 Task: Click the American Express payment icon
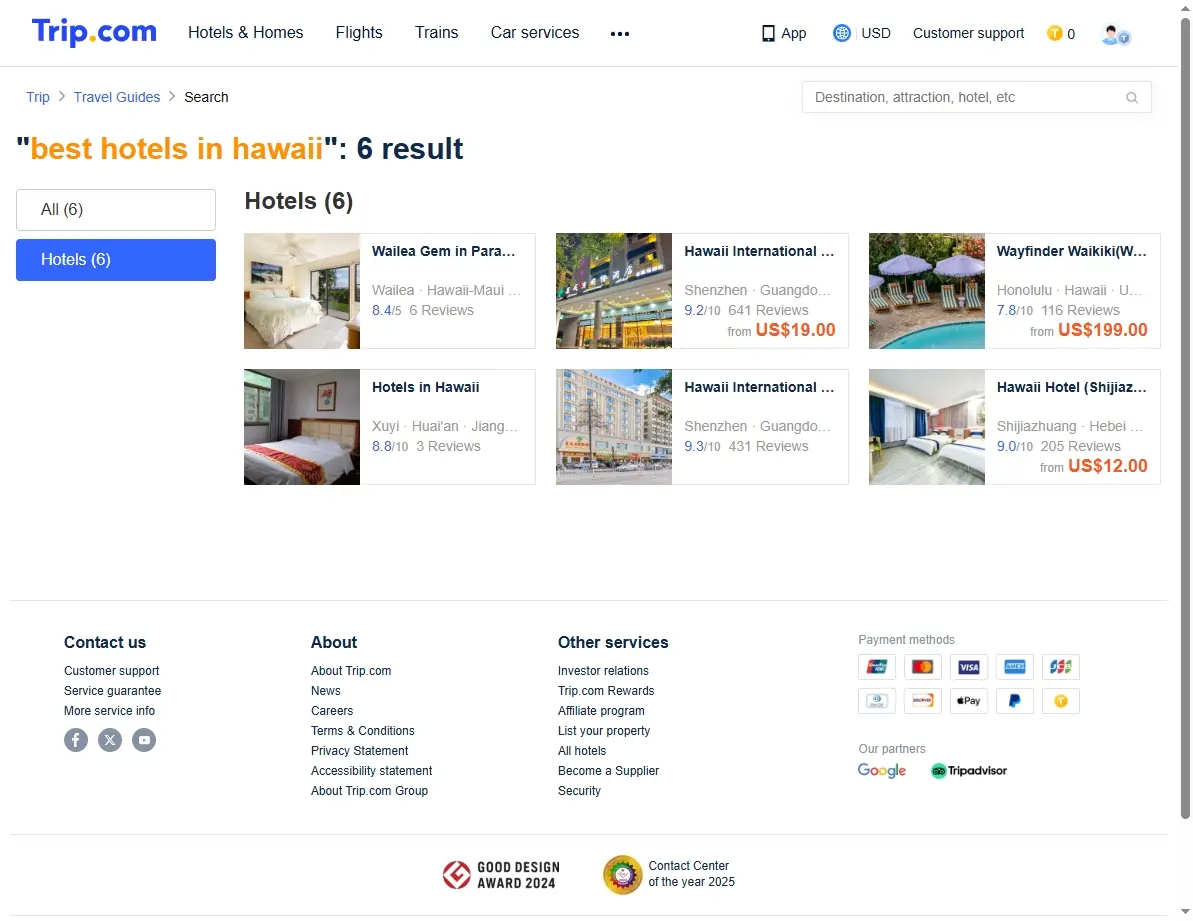coord(1014,667)
